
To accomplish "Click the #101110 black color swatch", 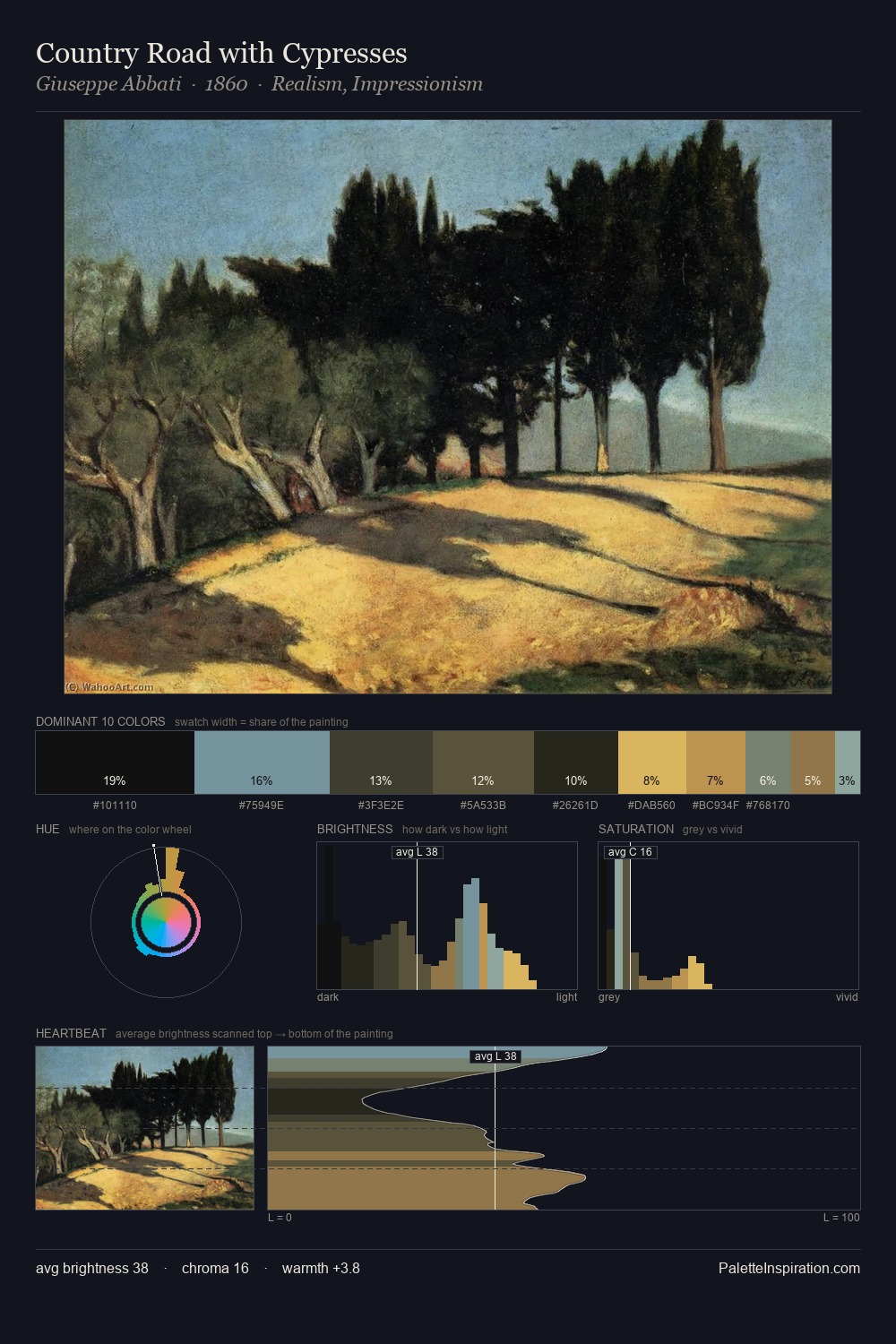I will click(115, 762).
